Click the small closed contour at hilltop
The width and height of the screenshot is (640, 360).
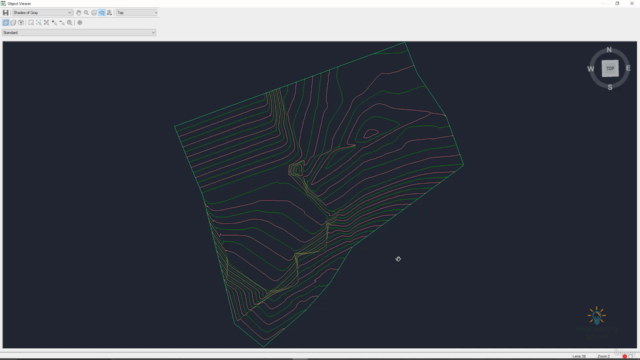371,133
